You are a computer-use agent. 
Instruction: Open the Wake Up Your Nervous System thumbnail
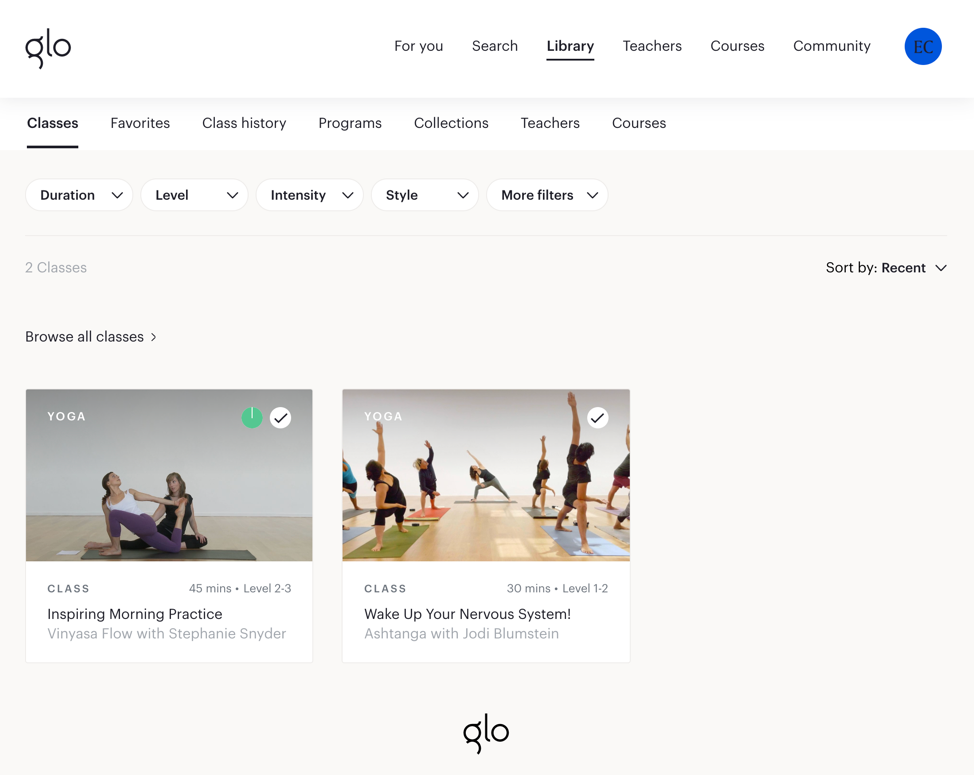pos(486,475)
